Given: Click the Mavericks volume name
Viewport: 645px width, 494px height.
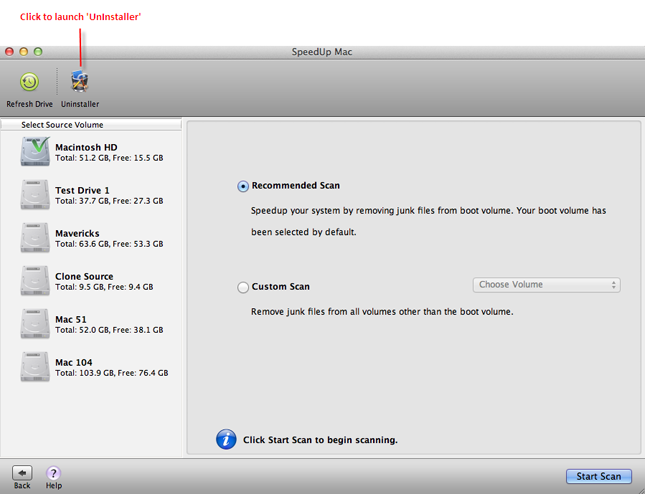Looking at the screenshot, I should pyautogui.click(x=77, y=233).
